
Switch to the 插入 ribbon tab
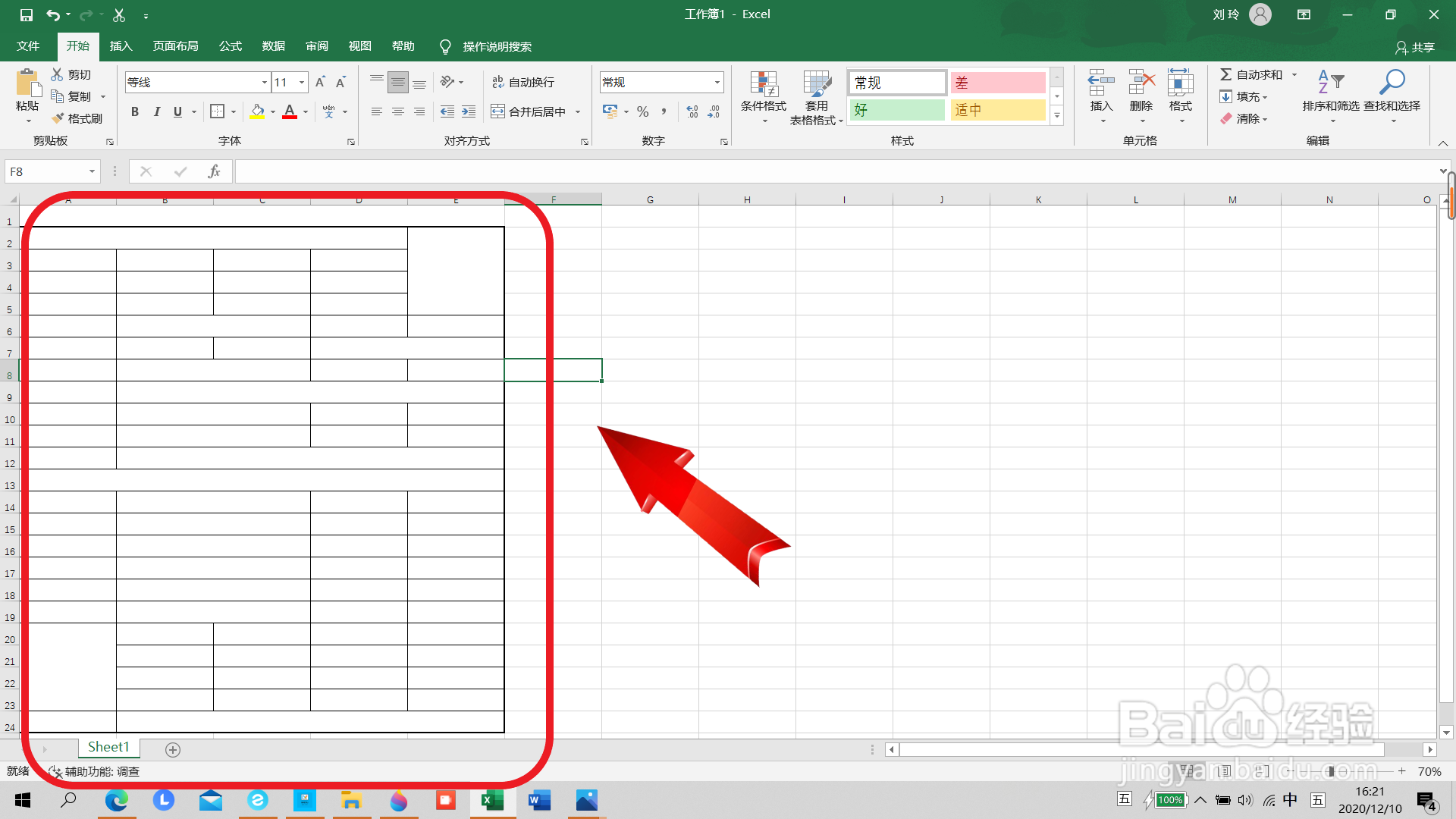[121, 46]
